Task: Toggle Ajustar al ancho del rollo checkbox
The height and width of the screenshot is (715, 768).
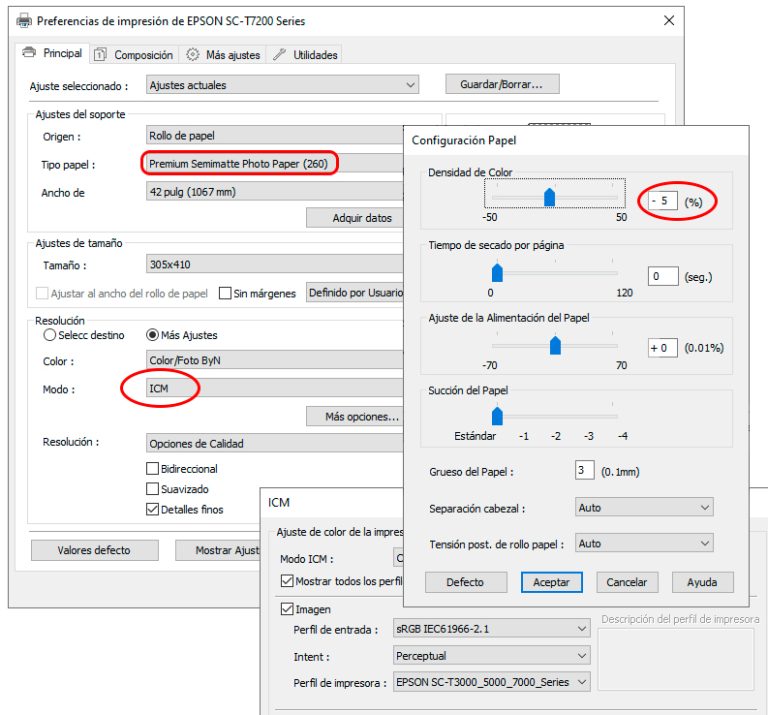Action: click(x=42, y=293)
